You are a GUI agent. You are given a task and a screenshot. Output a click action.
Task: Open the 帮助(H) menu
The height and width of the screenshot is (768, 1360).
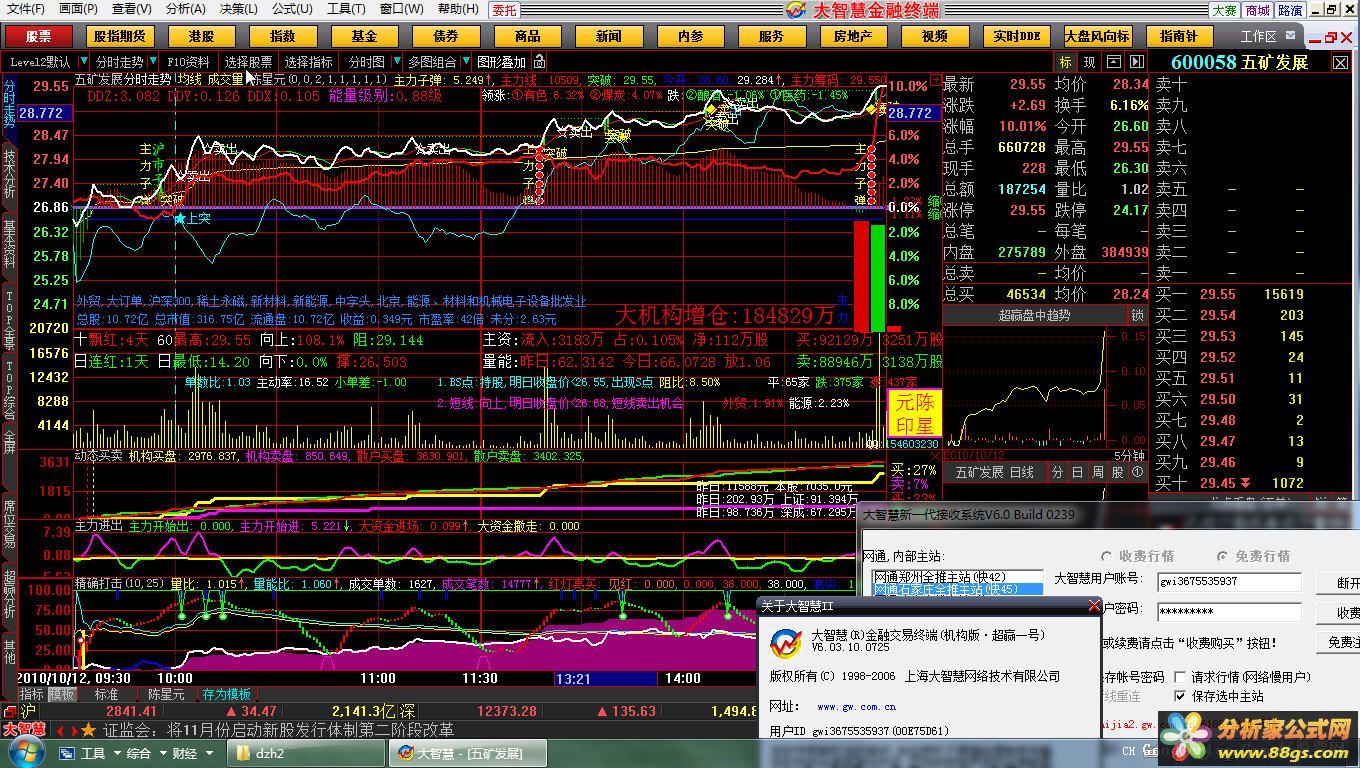click(x=458, y=9)
